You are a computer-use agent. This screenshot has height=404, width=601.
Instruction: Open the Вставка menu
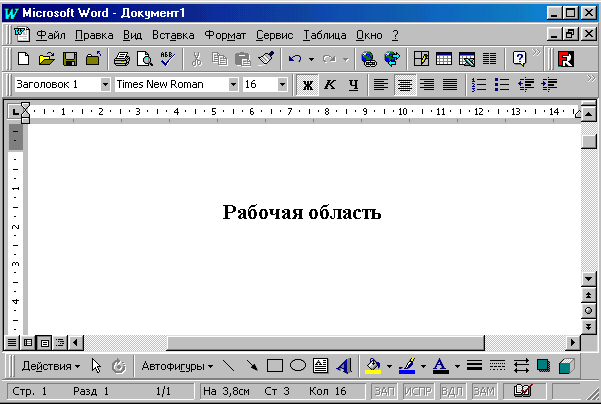coord(173,35)
